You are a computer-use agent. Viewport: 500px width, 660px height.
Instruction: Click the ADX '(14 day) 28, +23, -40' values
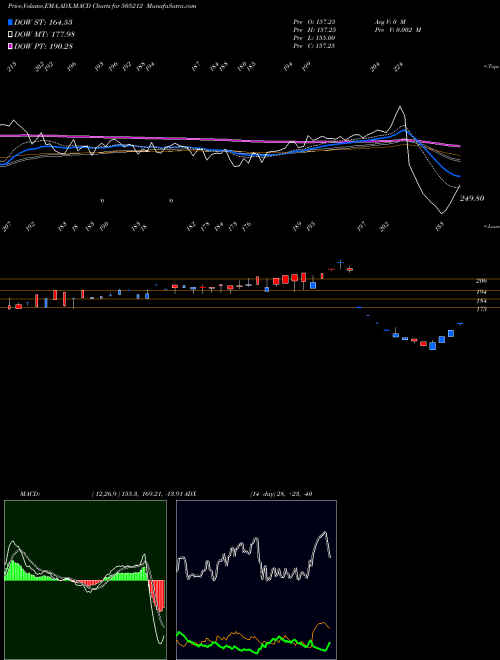coord(281,494)
